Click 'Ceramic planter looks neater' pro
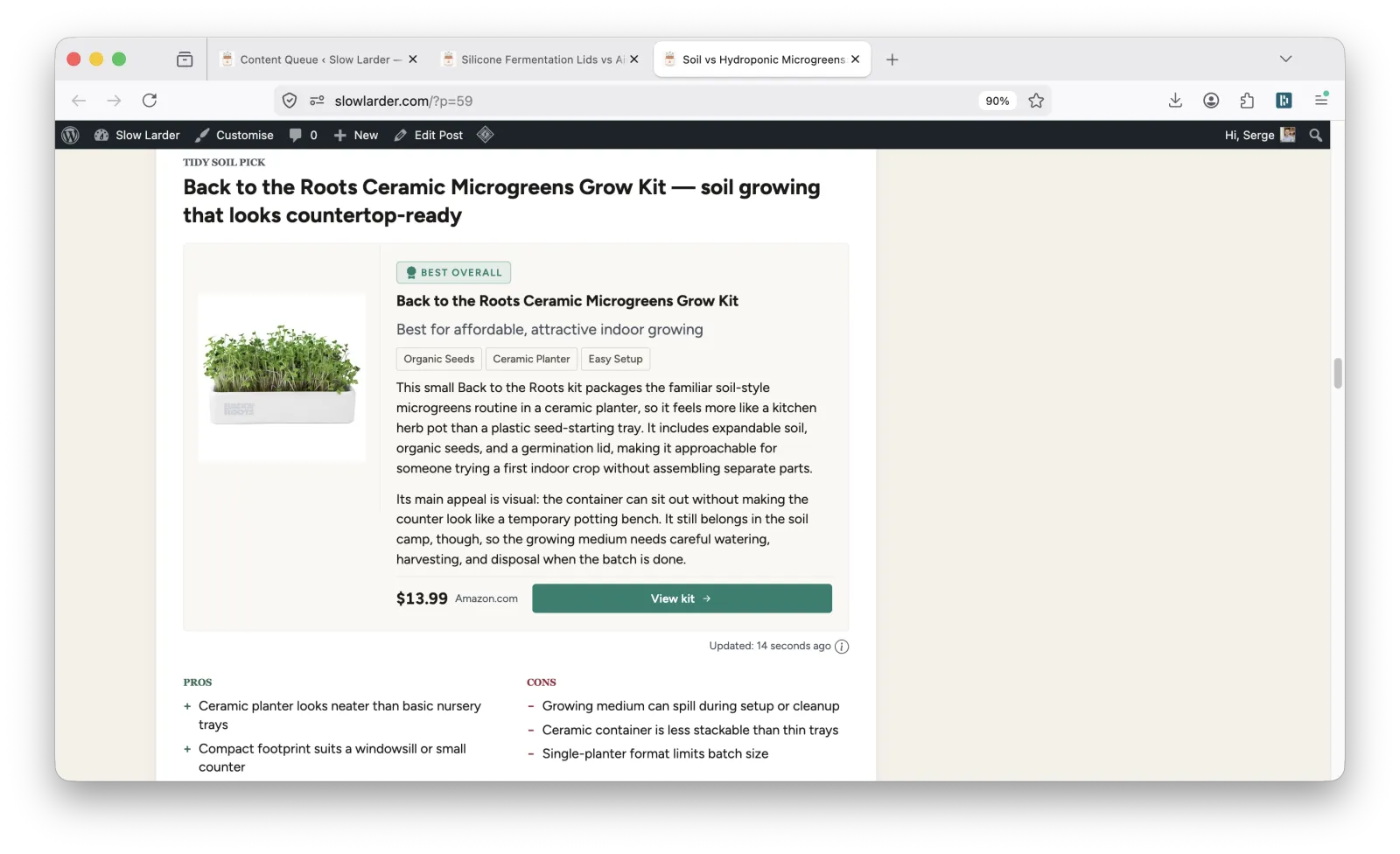Image resolution: width=1400 pixels, height=854 pixels. (x=339, y=715)
